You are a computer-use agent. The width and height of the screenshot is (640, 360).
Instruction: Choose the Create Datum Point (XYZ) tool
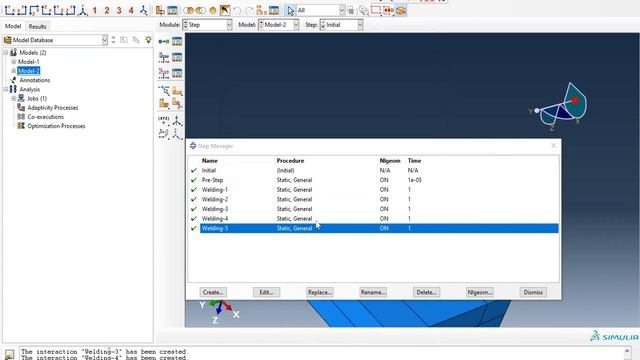[x=164, y=120]
